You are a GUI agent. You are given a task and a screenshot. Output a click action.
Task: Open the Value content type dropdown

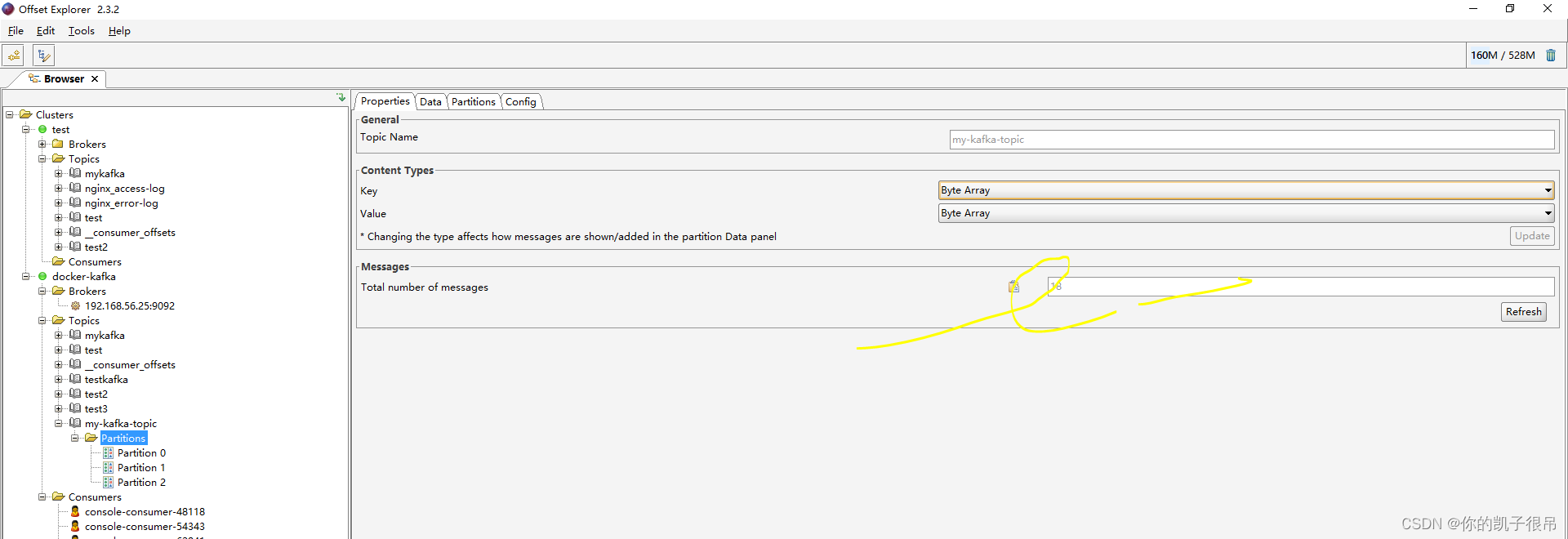(1246, 213)
